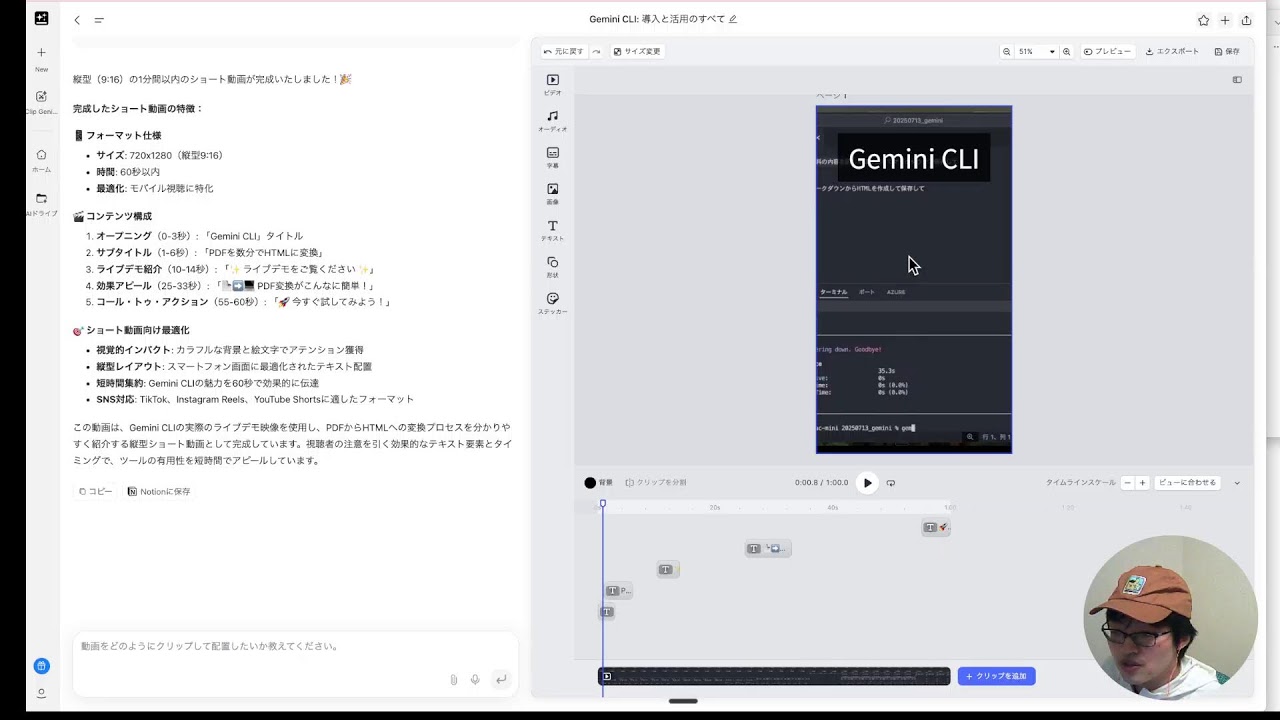
Task: Open the 背景 background color swatch
Action: 590,483
